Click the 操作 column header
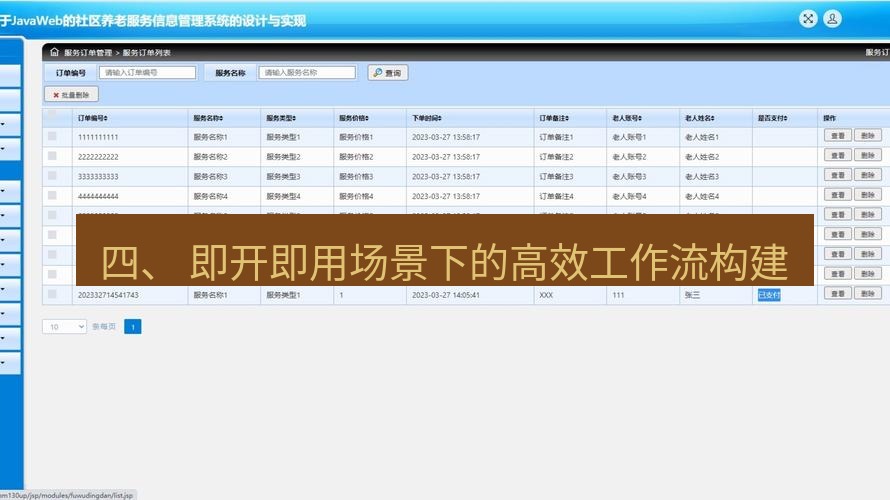Viewport: 890px width, 500px height. [x=829, y=118]
